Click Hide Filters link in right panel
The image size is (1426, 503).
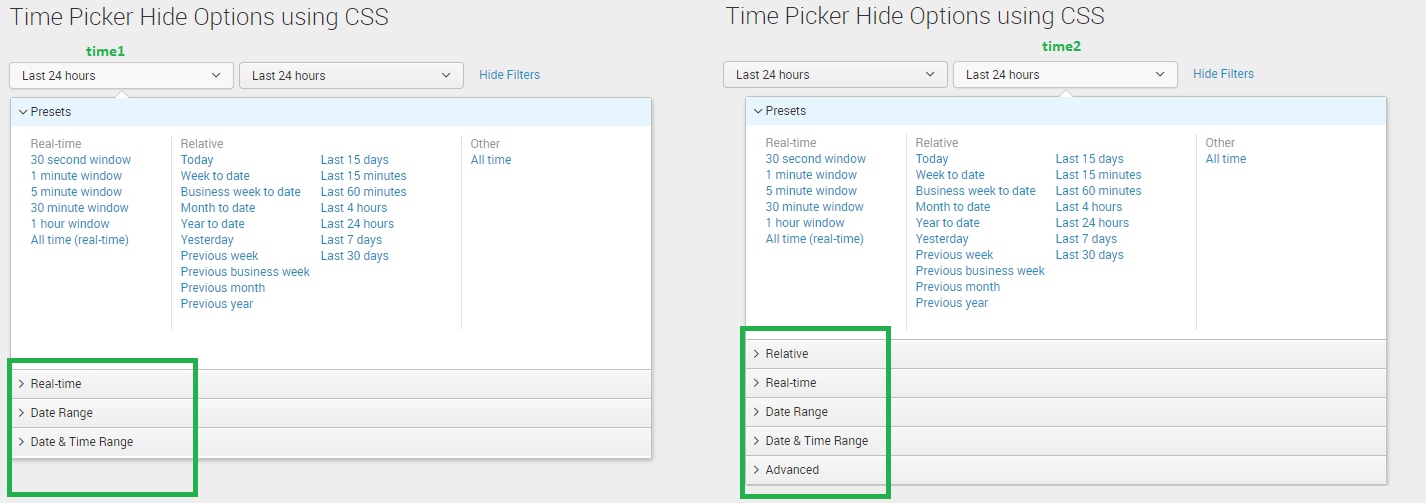tap(1223, 74)
